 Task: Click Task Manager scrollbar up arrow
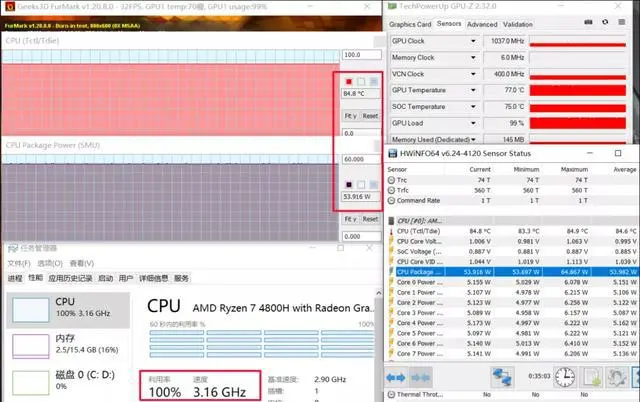tap(378, 293)
